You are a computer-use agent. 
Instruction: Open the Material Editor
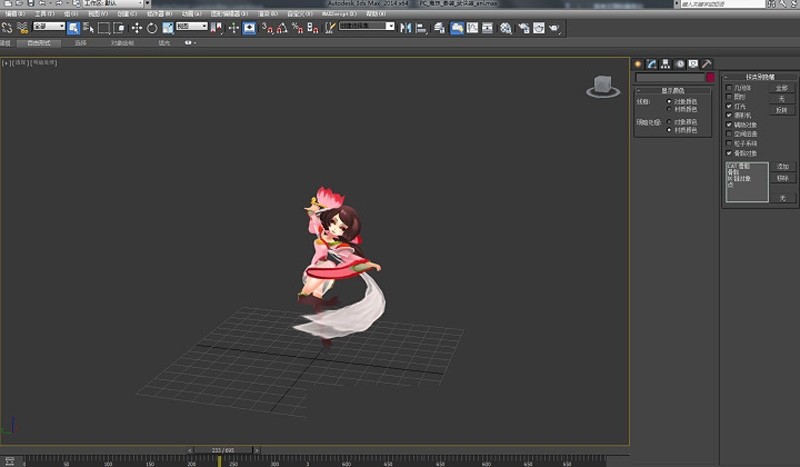tap(506, 28)
